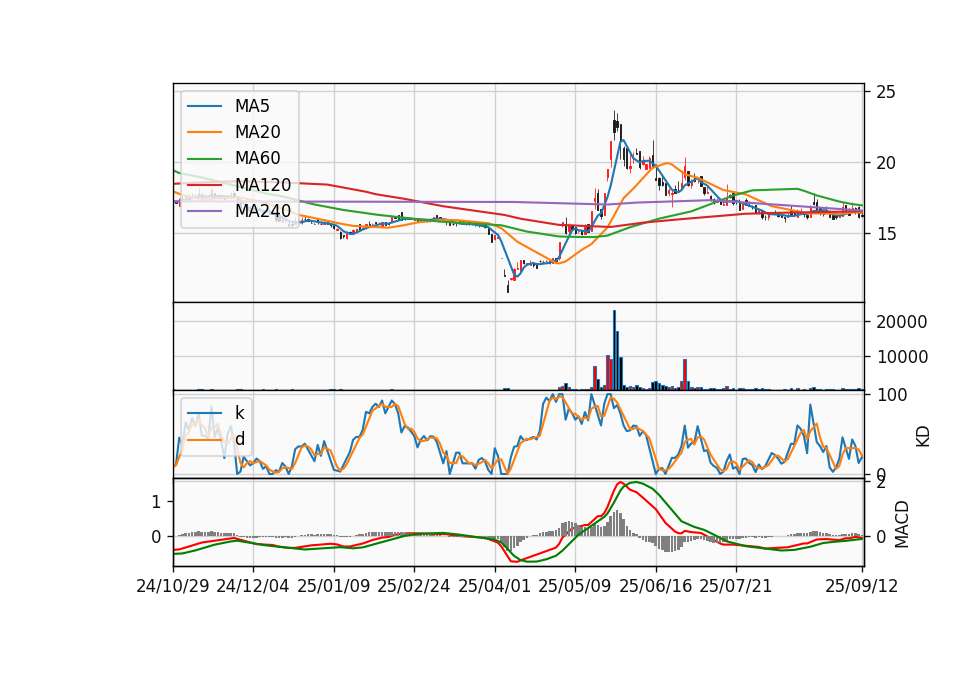Click the MA240 legend label

click(263, 211)
